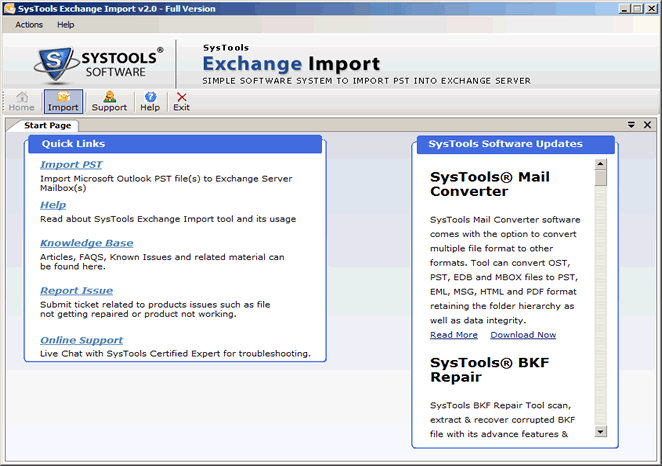Click the red Exit toolbar icon
662x466 pixels.
click(182, 102)
